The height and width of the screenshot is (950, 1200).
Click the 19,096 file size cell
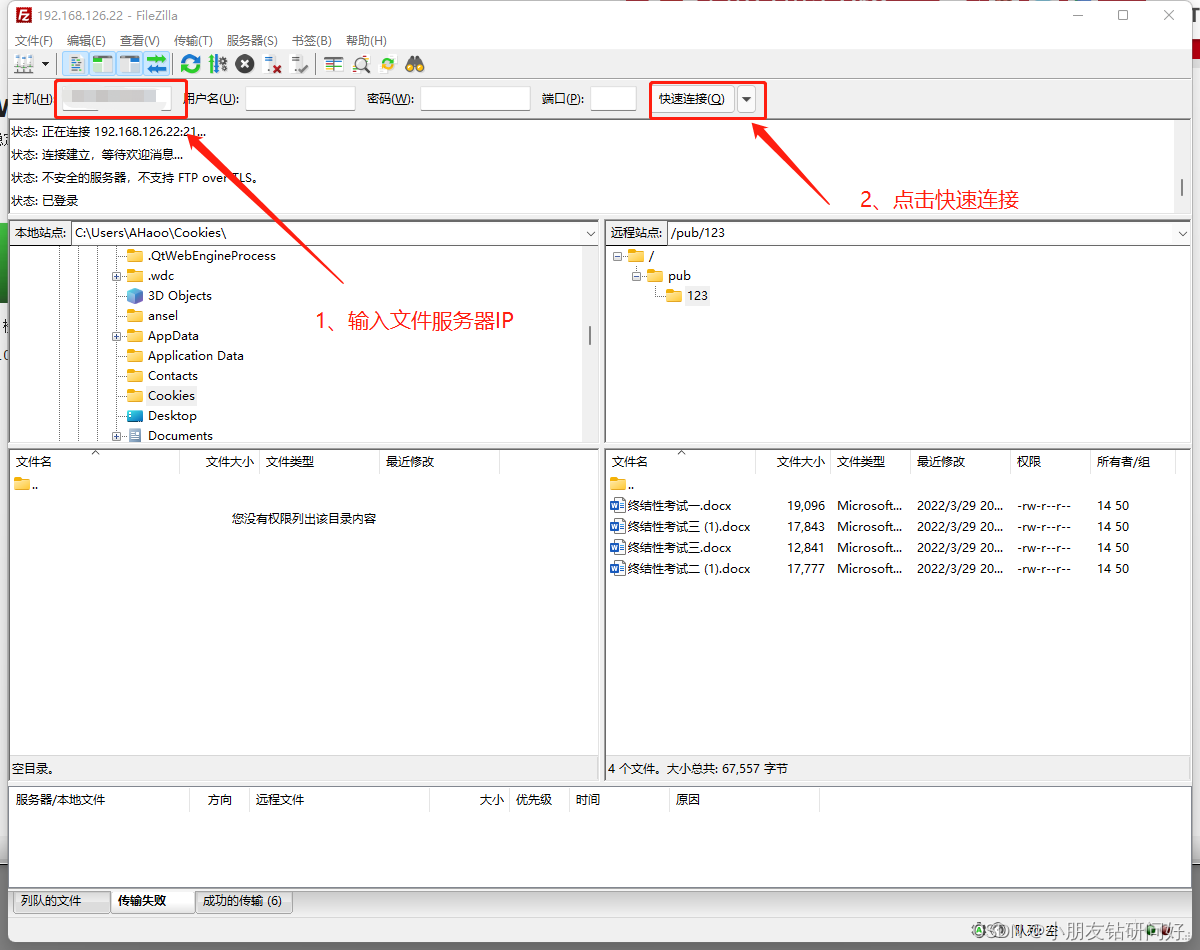pyautogui.click(x=806, y=506)
